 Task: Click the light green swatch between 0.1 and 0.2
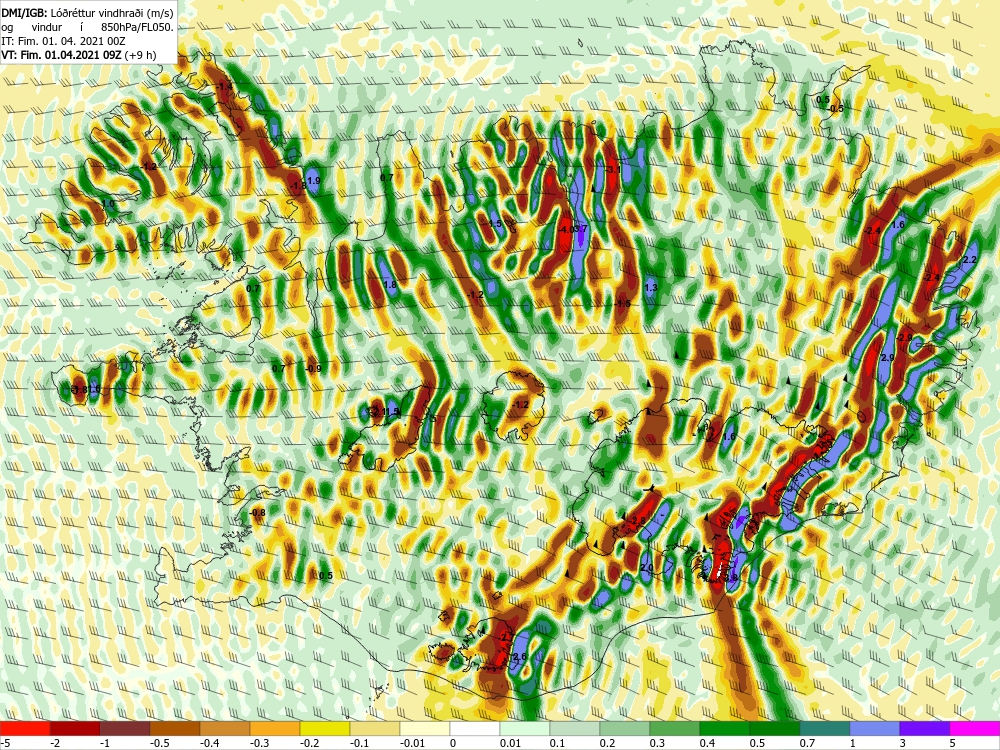pyautogui.click(x=575, y=728)
